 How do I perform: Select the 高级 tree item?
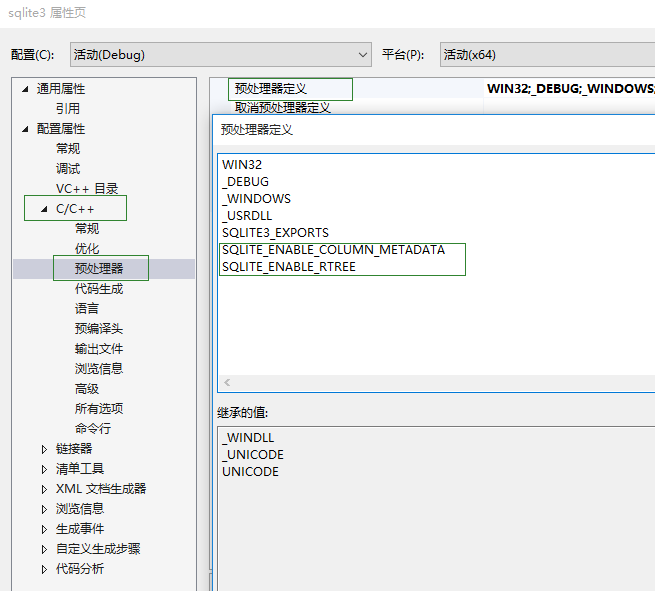tap(87, 389)
